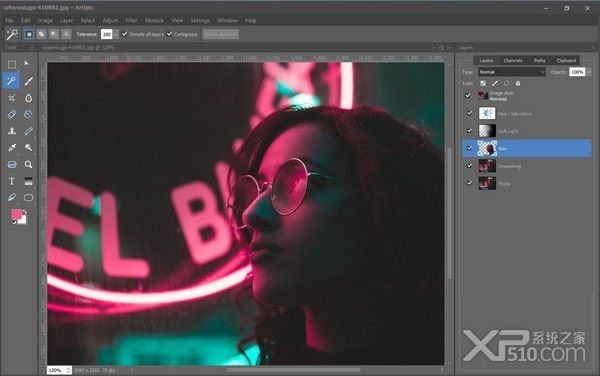Uncheck the Contiguous option
600x376 pixels.
(x=170, y=34)
